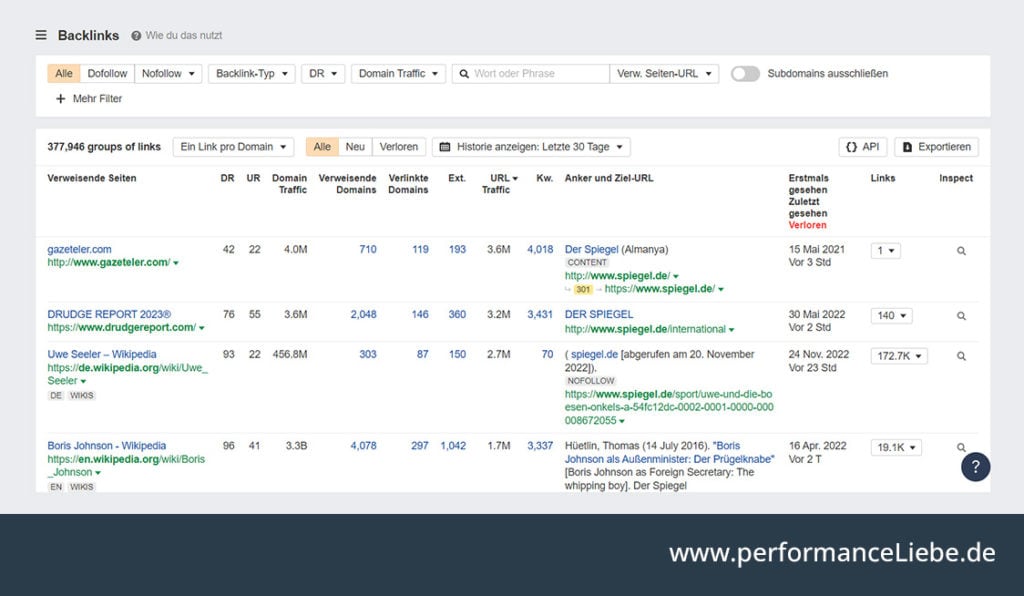Switch to the 'Neu' backlinks tab
The width and height of the screenshot is (1024, 596).
click(x=355, y=147)
